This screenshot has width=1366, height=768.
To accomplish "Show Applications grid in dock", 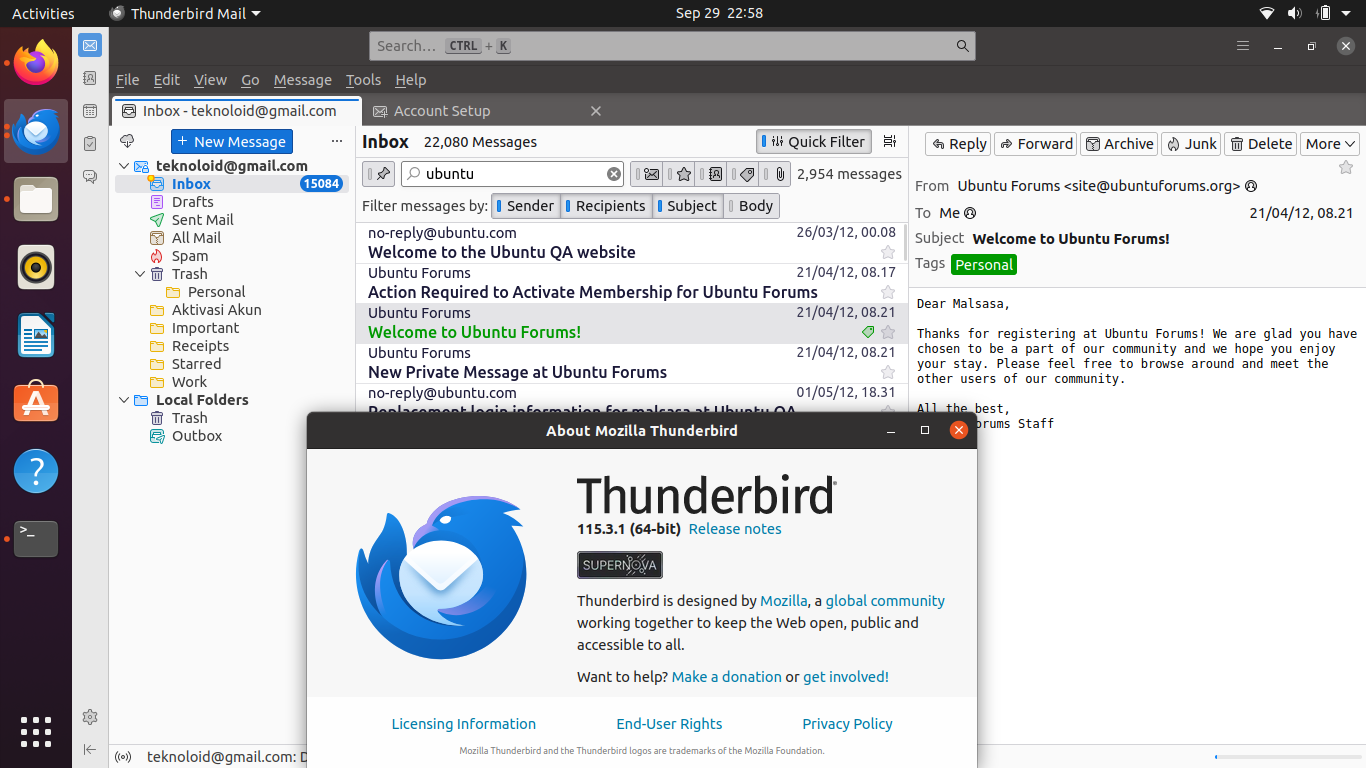I will coord(36,732).
